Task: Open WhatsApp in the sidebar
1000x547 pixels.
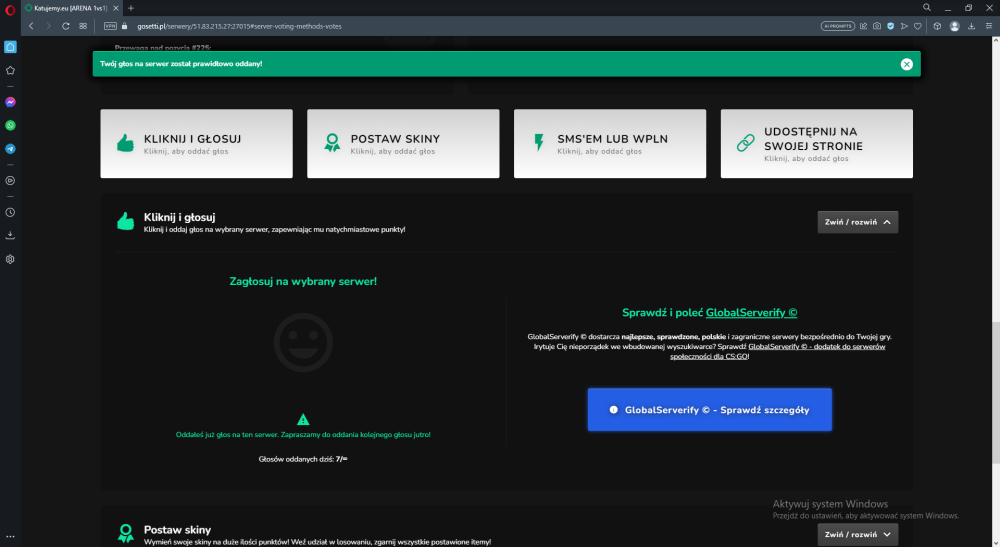Action: click(x=10, y=126)
